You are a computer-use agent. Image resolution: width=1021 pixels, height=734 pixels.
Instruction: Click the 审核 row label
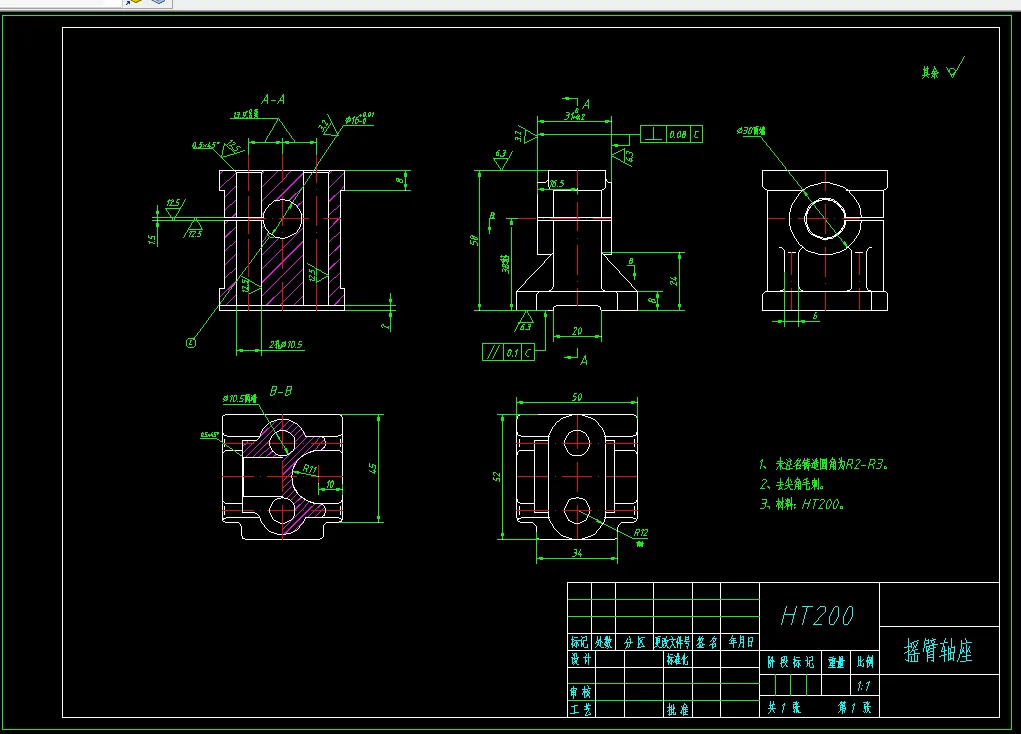click(x=580, y=692)
